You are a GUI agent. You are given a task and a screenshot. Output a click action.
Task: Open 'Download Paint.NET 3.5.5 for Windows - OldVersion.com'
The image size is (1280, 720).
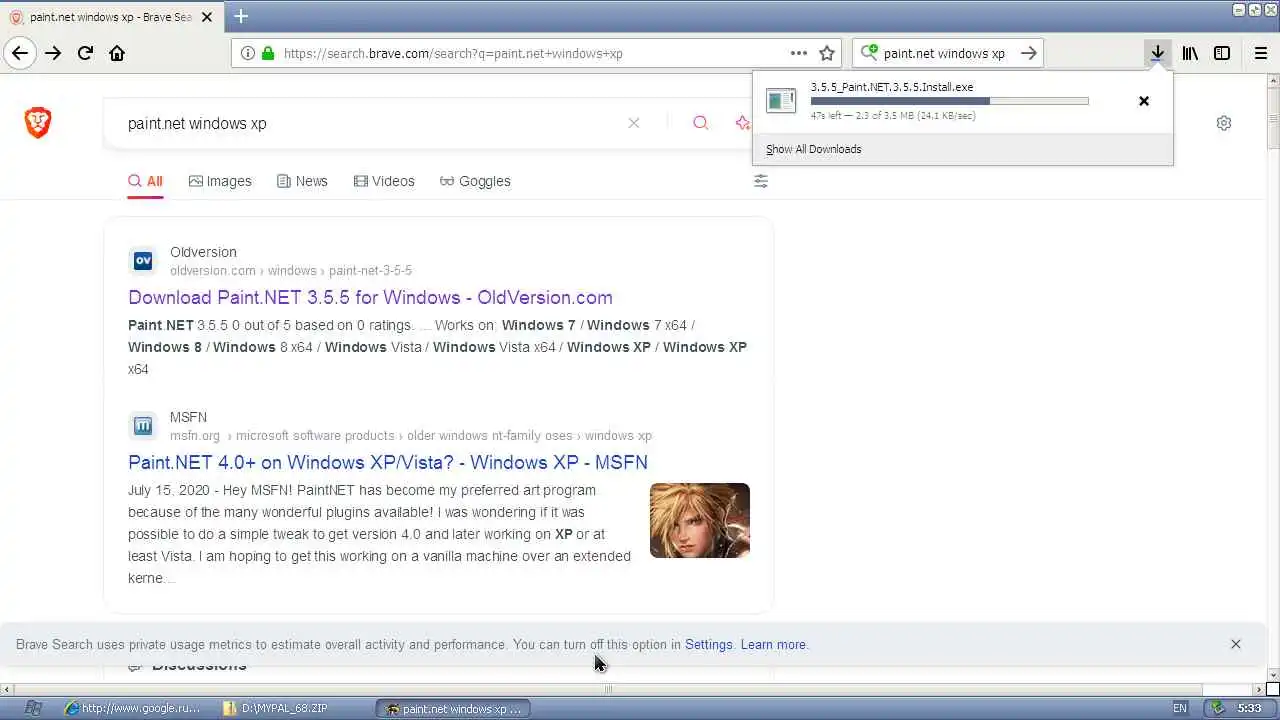pyautogui.click(x=370, y=297)
